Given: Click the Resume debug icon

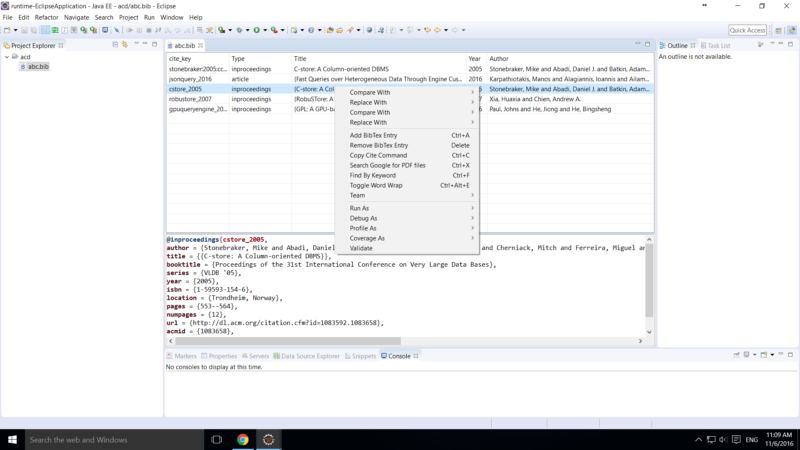Looking at the screenshot, I should pos(130,30).
